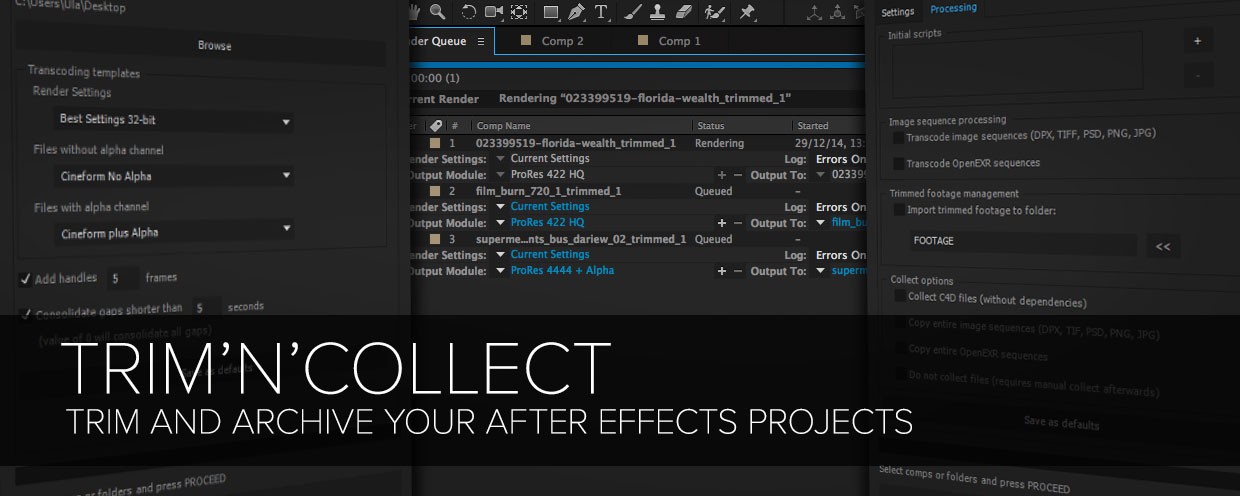Image resolution: width=1240 pixels, height=496 pixels.
Task: Open Output To dropdown for film_burn item
Action: [821, 223]
